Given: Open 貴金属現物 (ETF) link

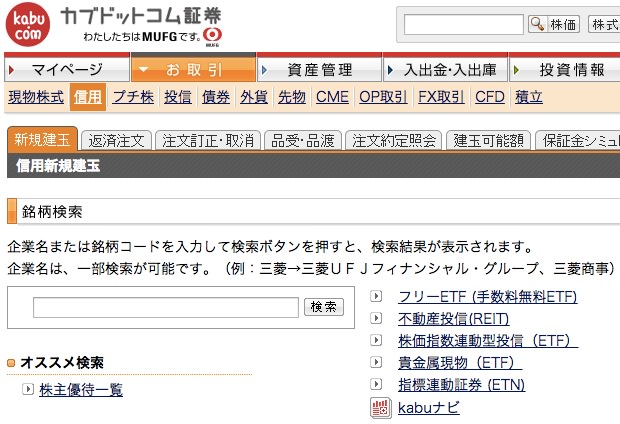Looking at the screenshot, I should pyautogui.click(x=460, y=362).
